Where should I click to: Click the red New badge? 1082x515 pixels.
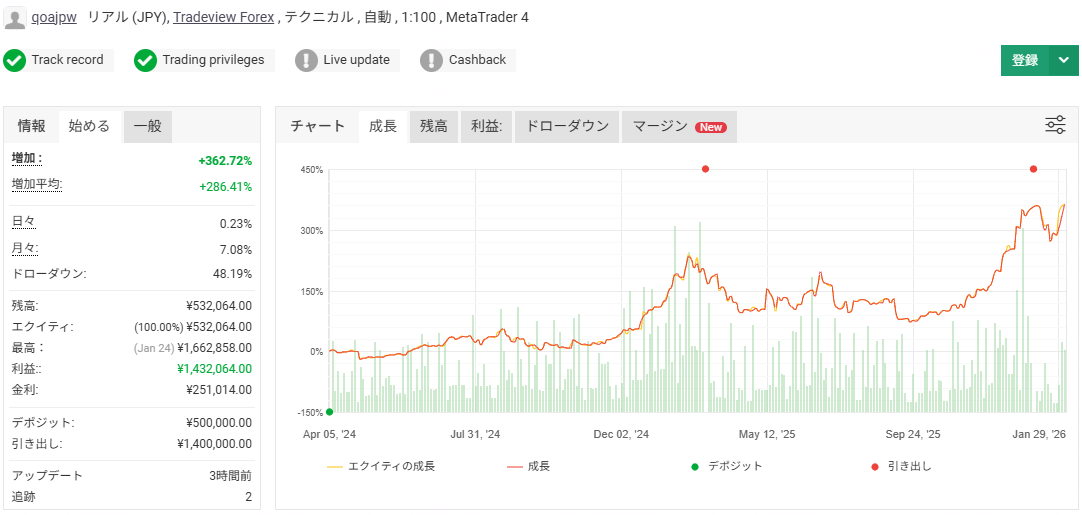(711, 127)
